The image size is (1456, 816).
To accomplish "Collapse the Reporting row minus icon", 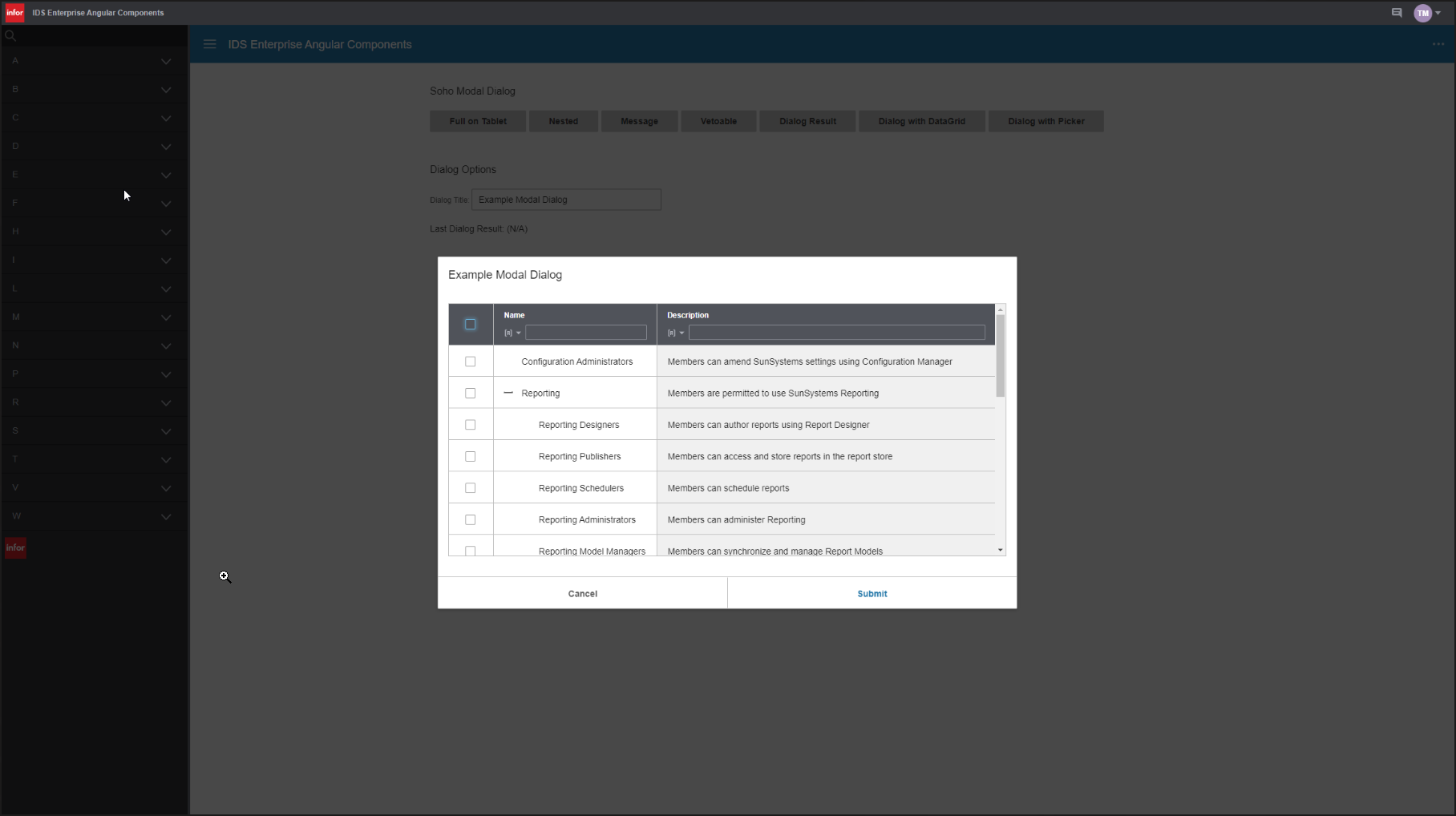I will coord(508,393).
